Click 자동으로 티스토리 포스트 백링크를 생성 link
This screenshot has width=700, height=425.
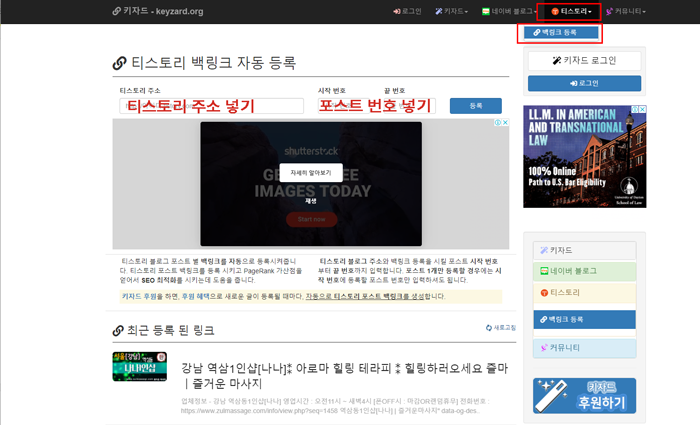coord(365,296)
